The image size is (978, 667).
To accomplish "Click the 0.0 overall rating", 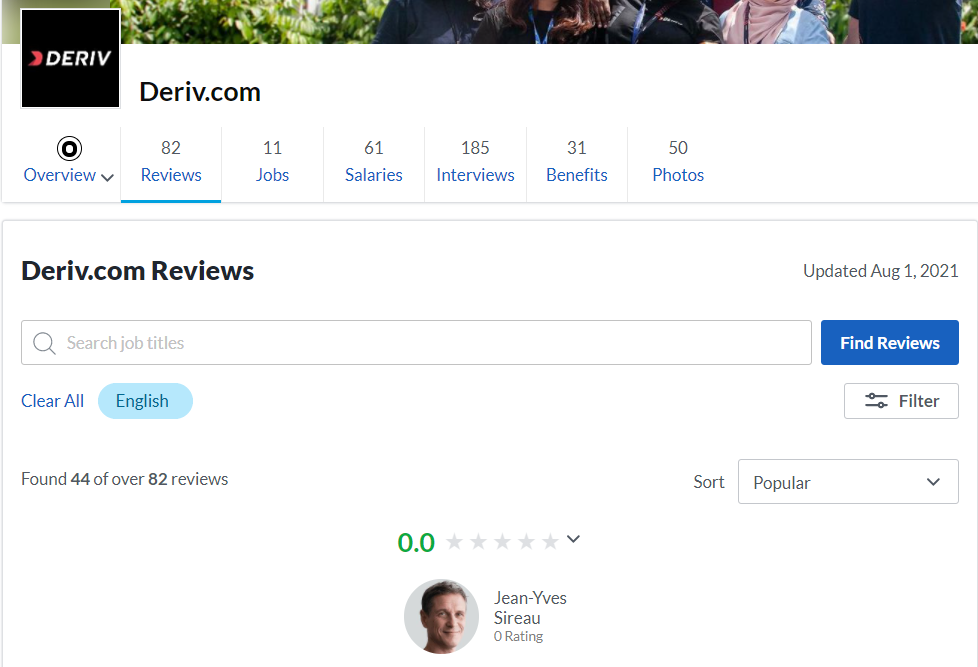I will [416, 542].
